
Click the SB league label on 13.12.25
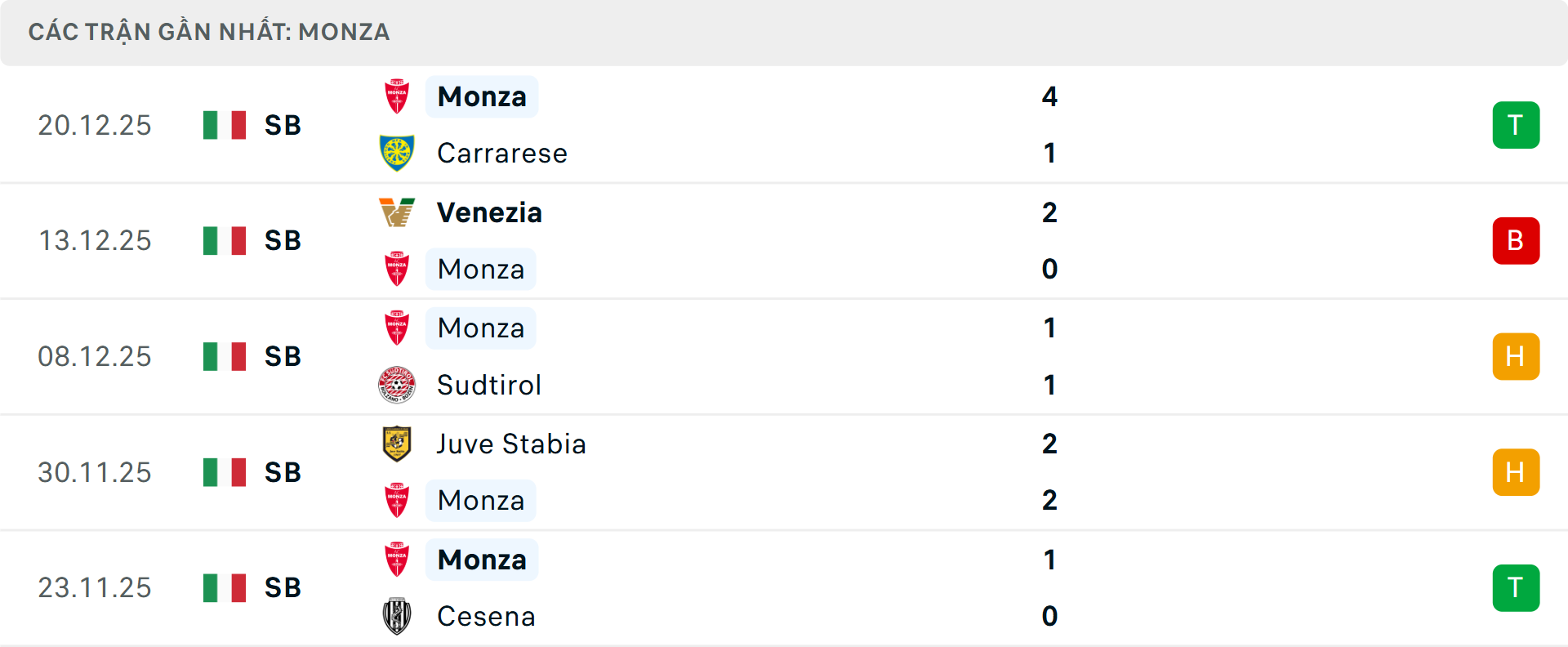coord(283,241)
